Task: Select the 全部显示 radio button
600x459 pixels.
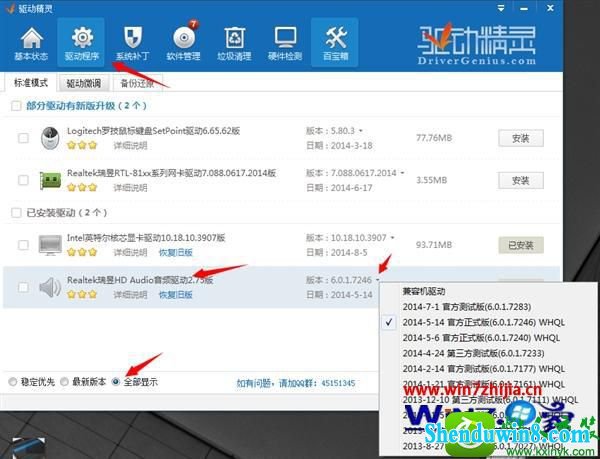Action: (x=116, y=382)
